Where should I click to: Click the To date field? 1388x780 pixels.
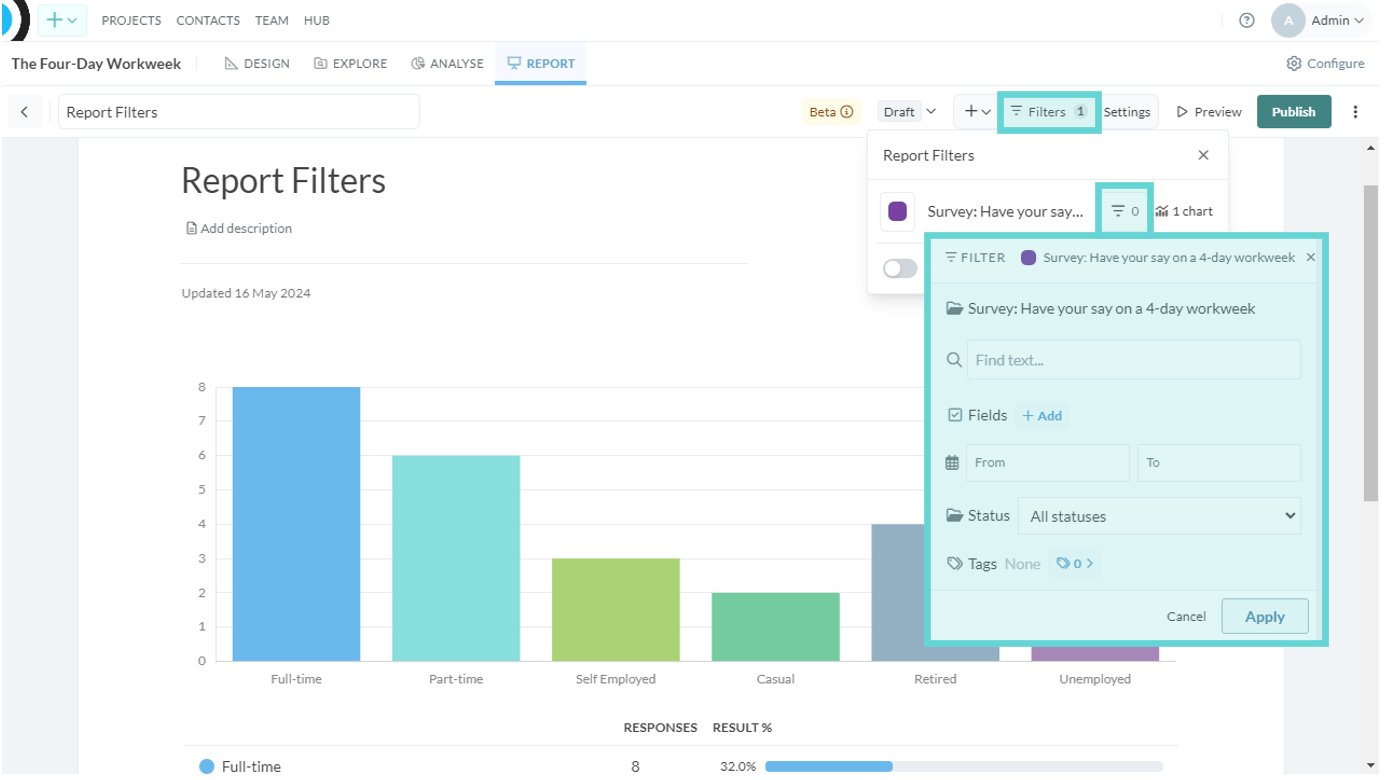point(1219,462)
